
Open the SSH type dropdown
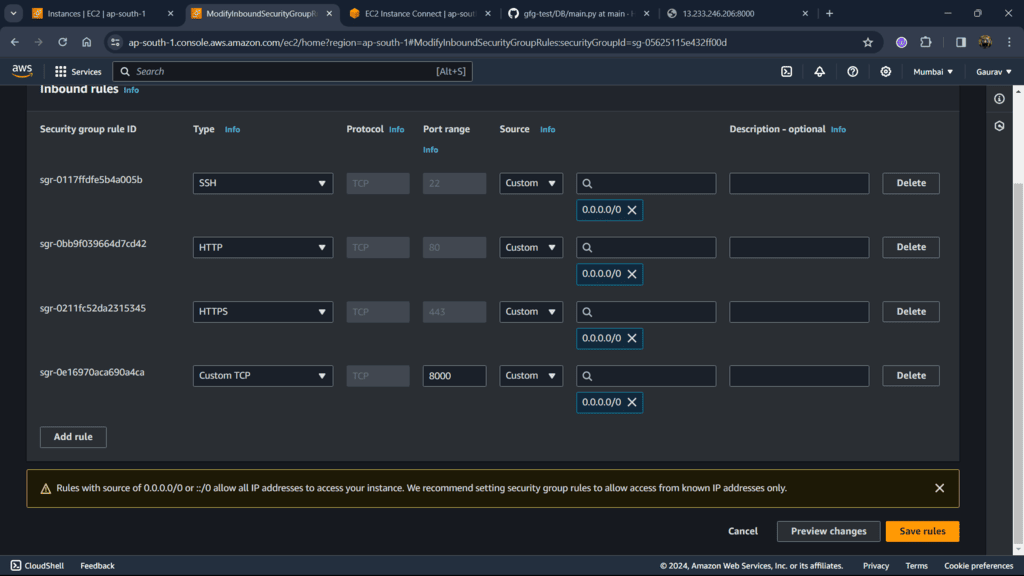tap(263, 183)
